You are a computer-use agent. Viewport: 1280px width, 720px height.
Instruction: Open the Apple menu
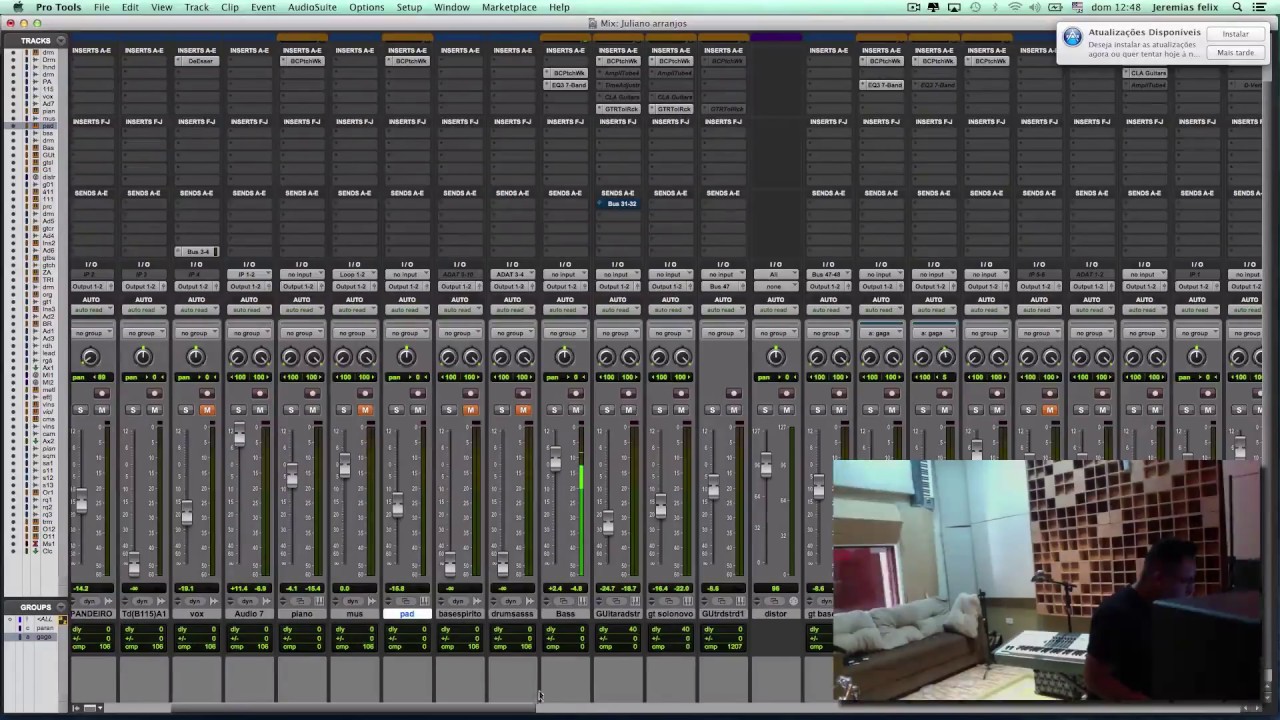[17, 7]
